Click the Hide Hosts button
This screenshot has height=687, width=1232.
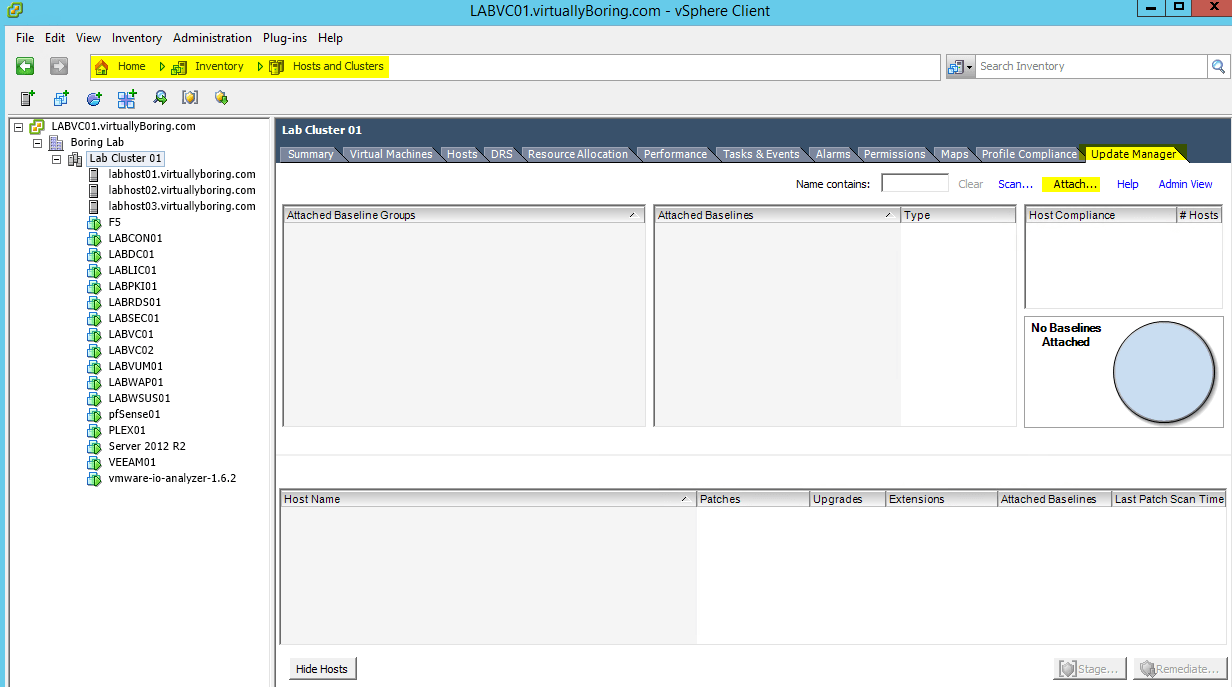pyautogui.click(x=322, y=669)
